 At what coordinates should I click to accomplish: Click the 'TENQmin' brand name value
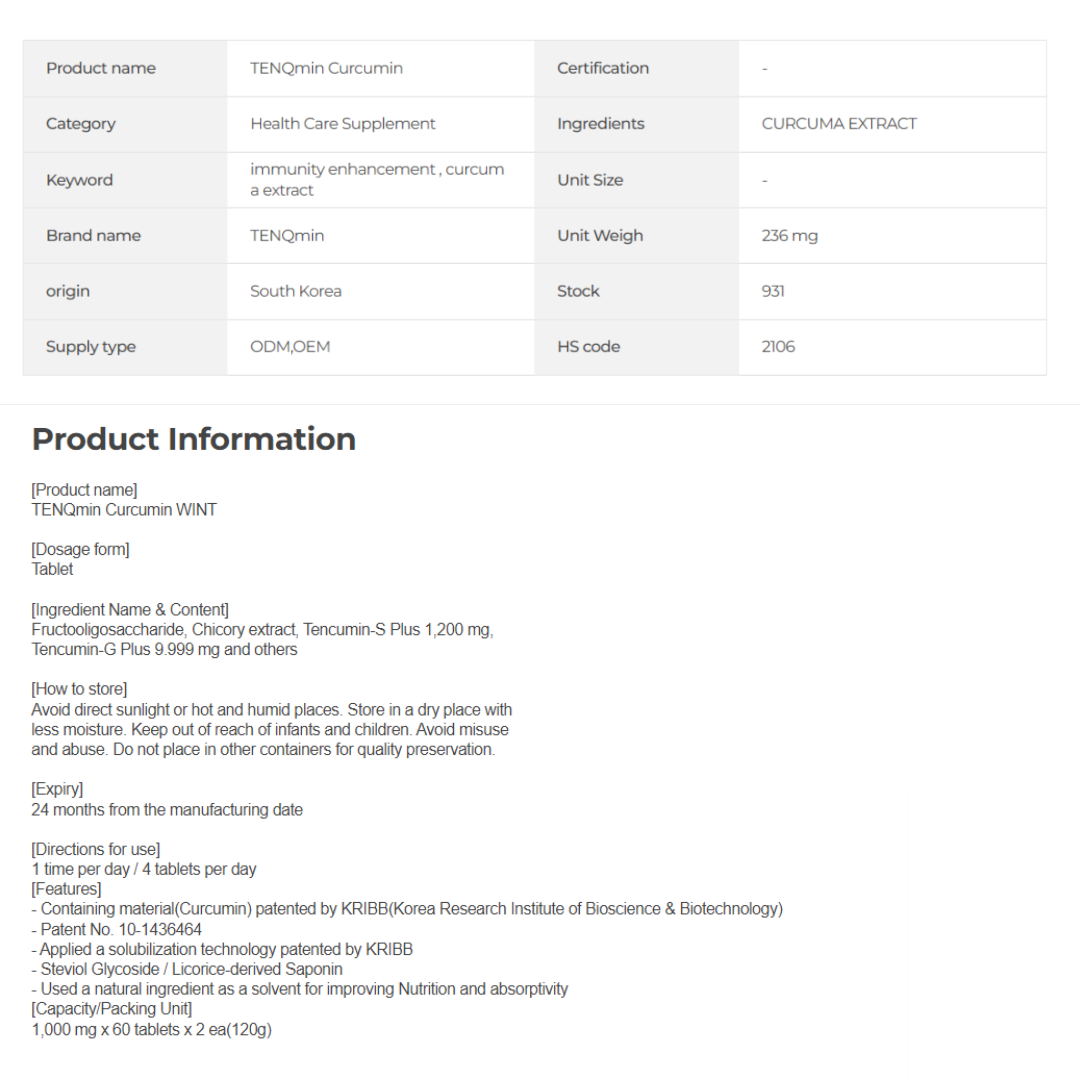click(x=287, y=236)
